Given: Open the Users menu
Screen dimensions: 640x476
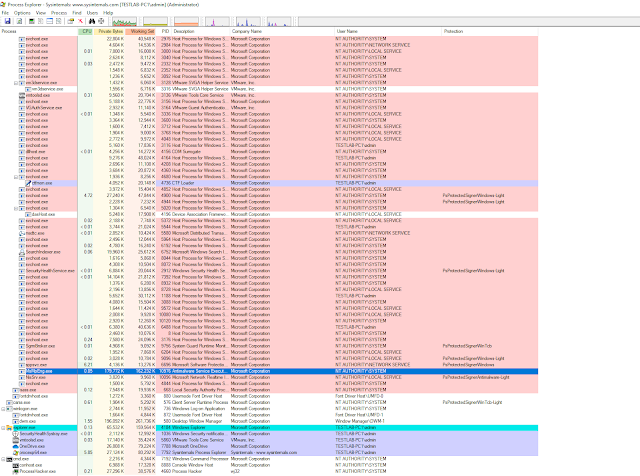Looking at the screenshot, I should coord(92,13).
